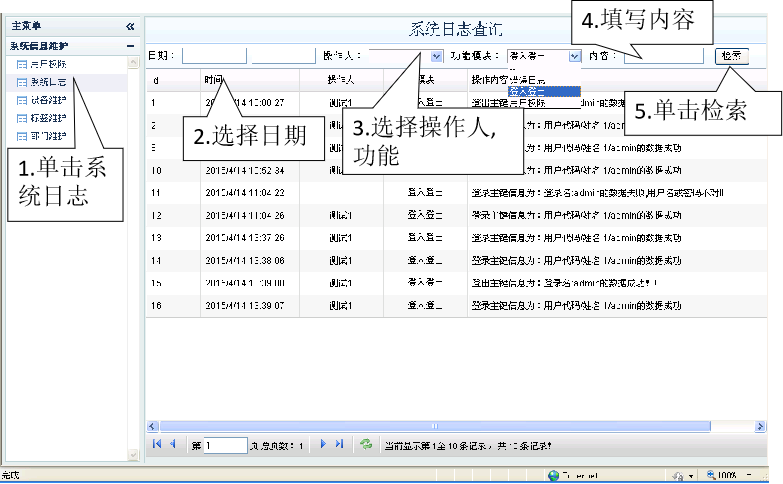Open the 操作人 dropdown arrow
This screenshot has height=484, width=783.
(436, 56)
